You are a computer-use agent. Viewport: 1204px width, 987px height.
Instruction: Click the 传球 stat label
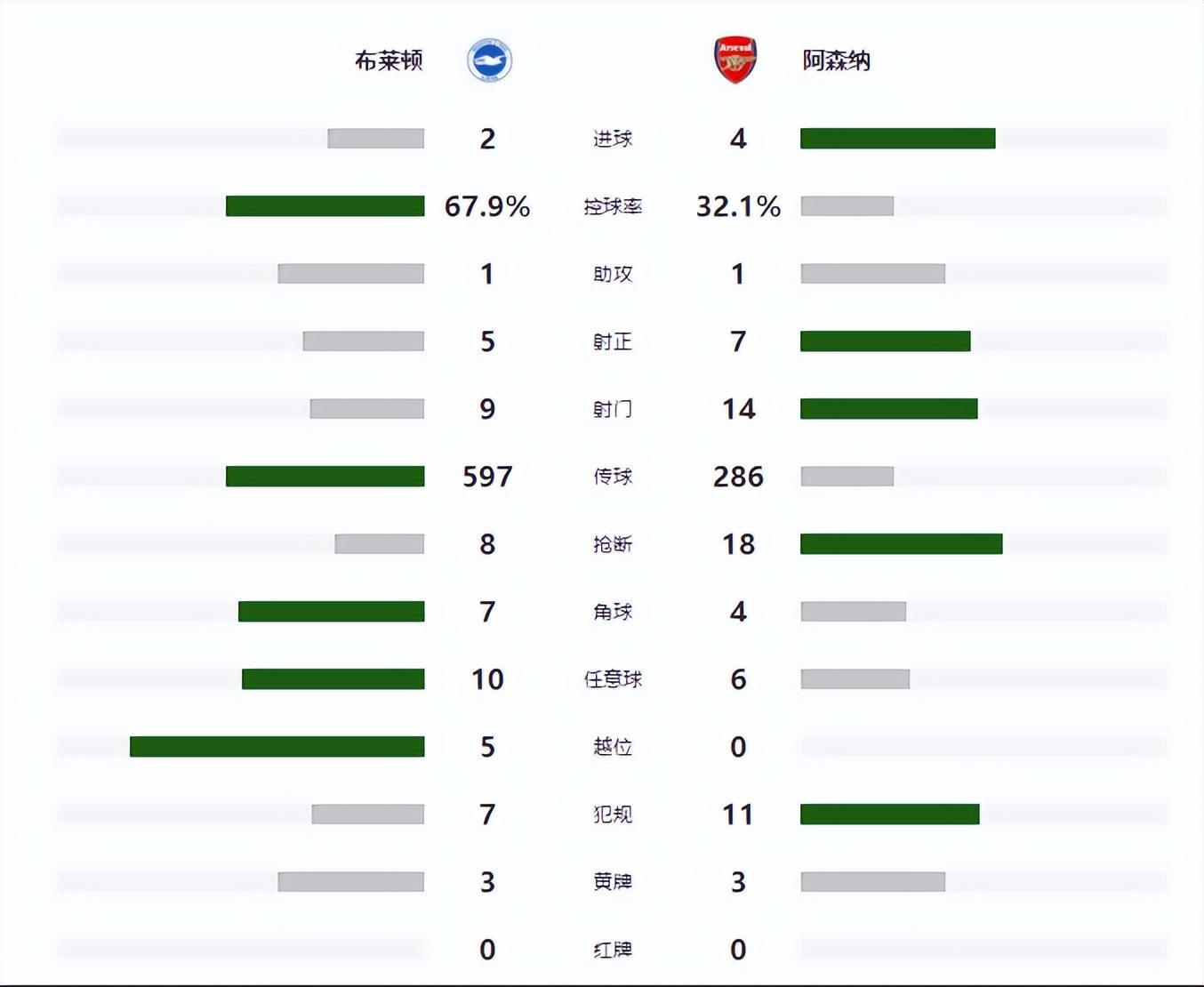613,477
